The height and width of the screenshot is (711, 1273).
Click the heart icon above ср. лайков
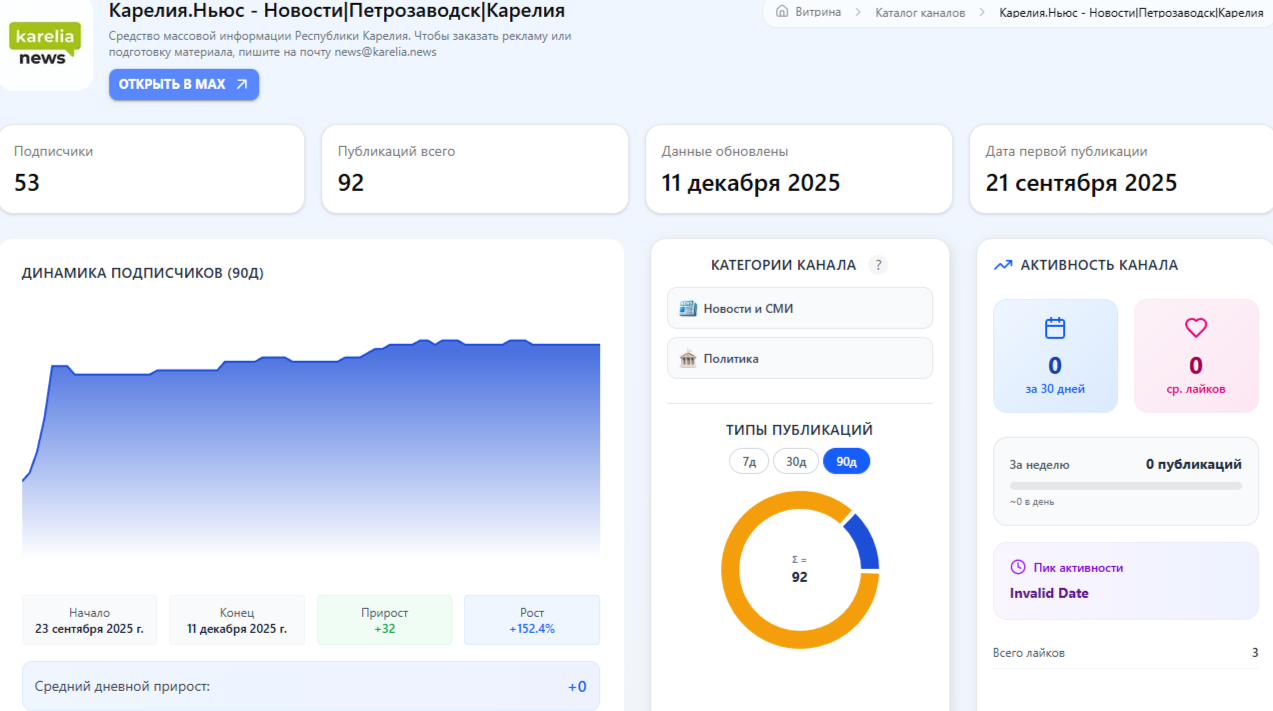(x=1196, y=328)
